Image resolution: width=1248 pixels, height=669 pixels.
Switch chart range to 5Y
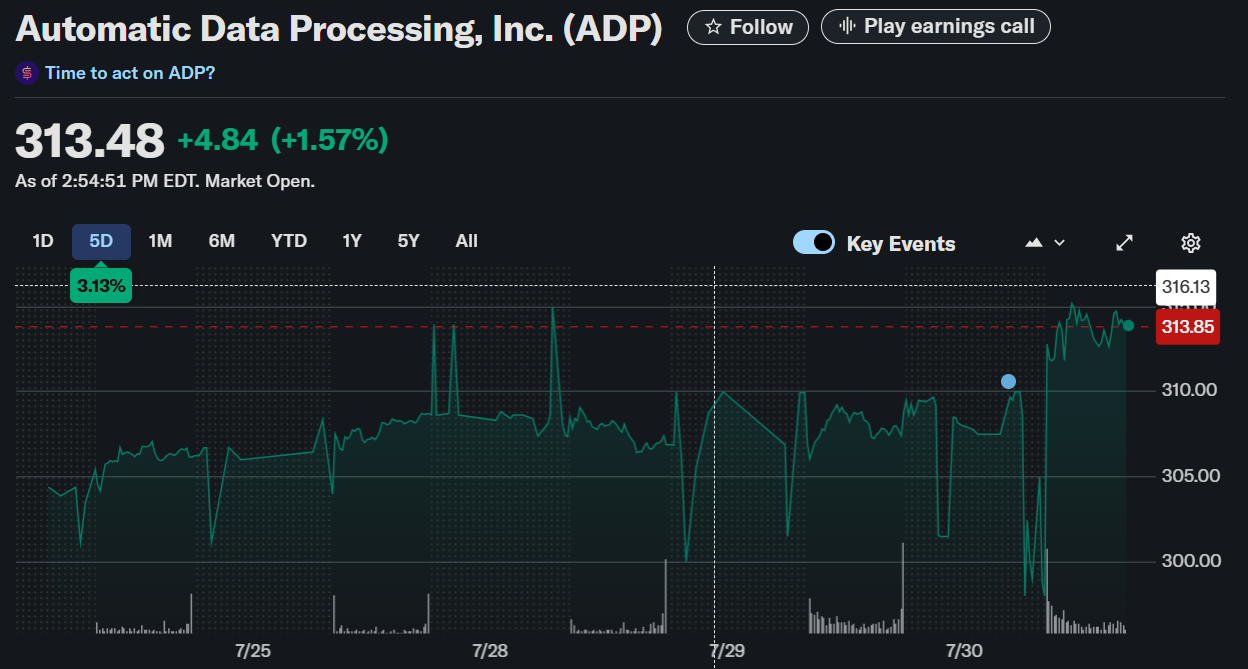408,241
